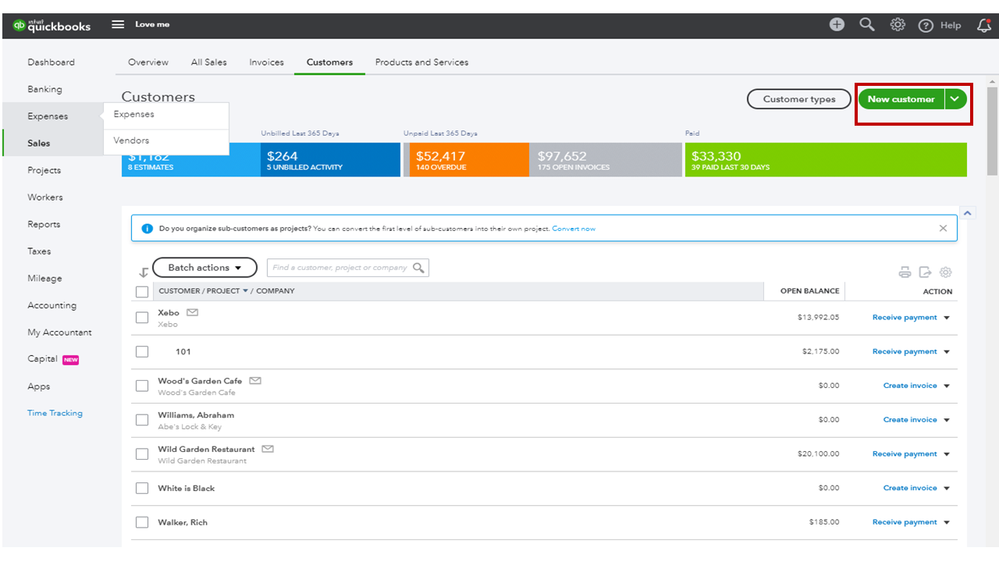Viewport: 999px width, 562px height.
Task: Click New customer button
Action: pyautogui.click(x=901, y=99)
